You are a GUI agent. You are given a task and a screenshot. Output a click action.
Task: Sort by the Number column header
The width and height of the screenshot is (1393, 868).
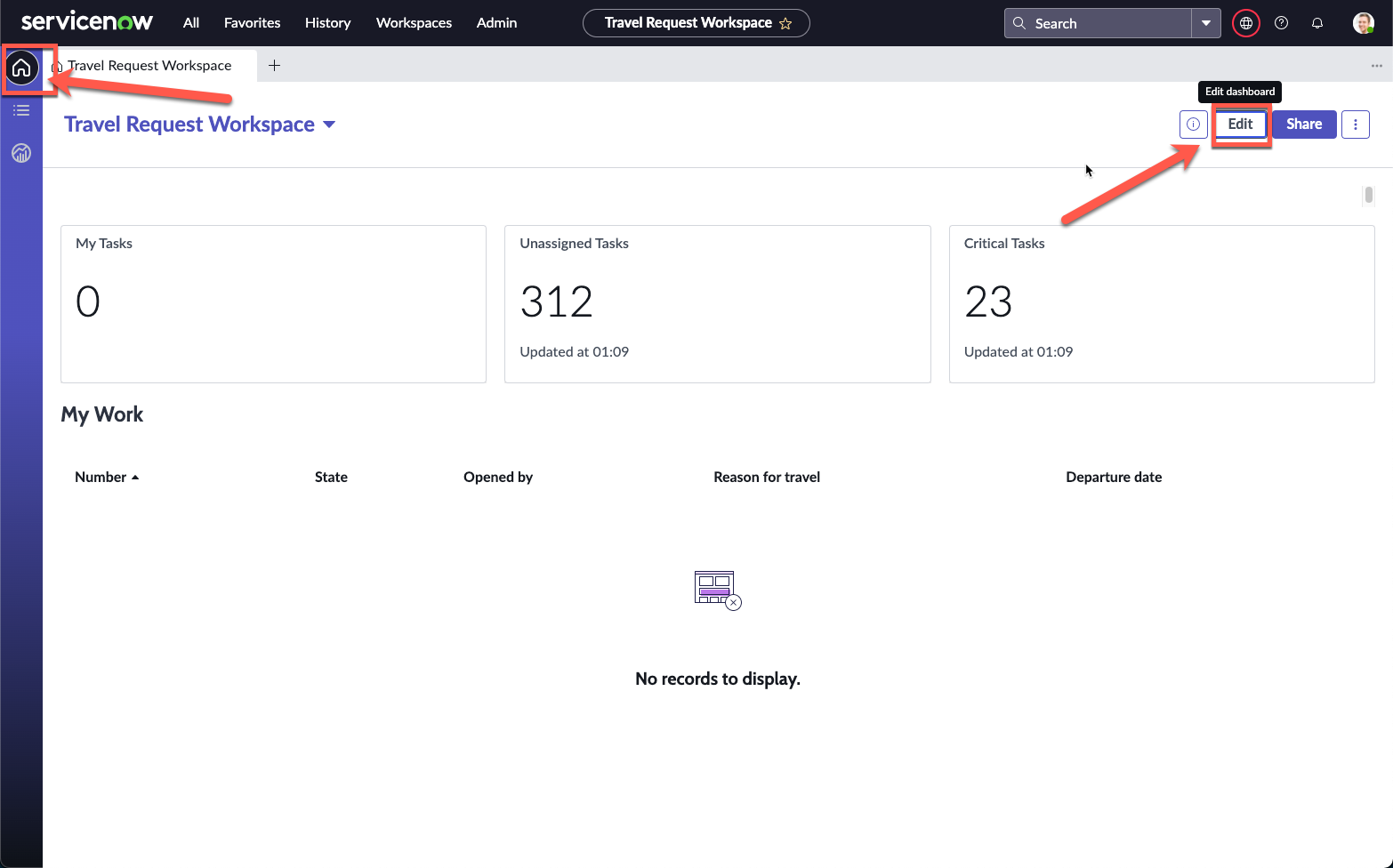[x=101, y=478]
